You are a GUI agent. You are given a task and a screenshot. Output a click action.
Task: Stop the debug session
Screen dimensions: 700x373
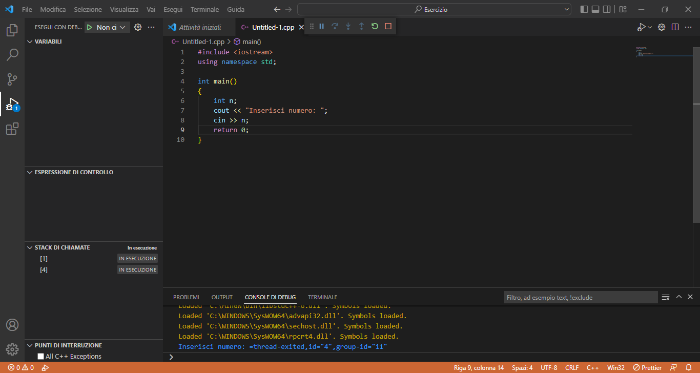tap(388, 27)
